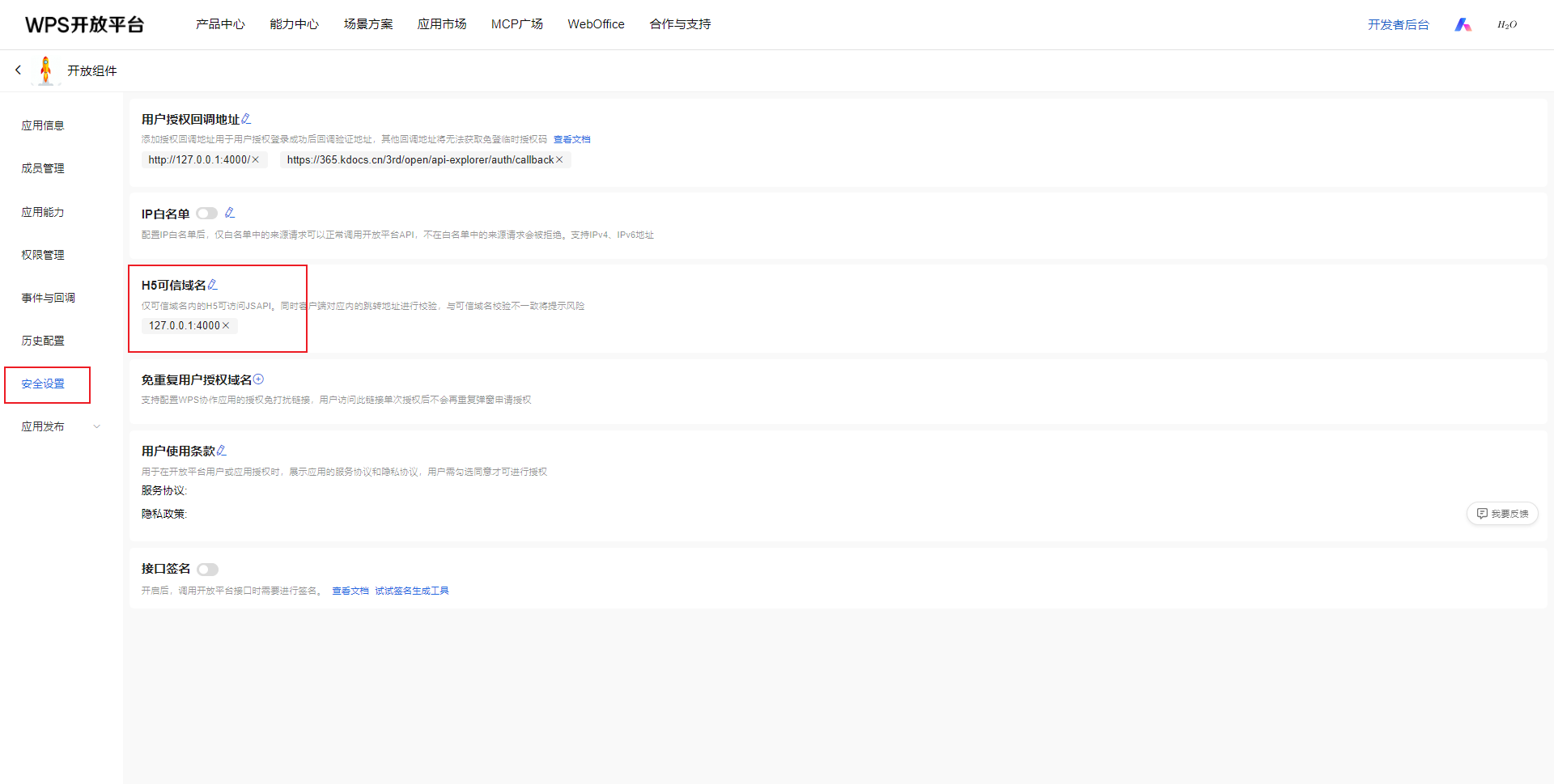Open the purple logo icon in header
Image resolution: width=1554 pixels, height=784 pixels.
coord(1463,25)
